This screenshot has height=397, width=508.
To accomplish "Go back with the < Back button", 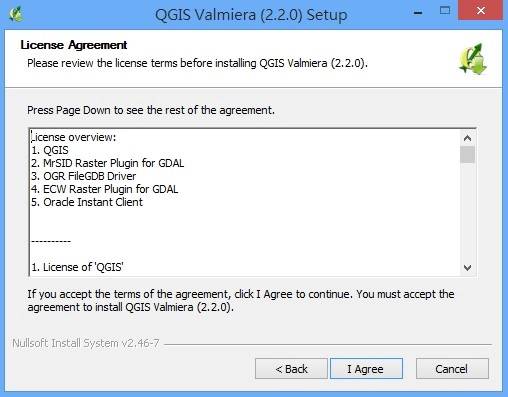I will [291, 369].
